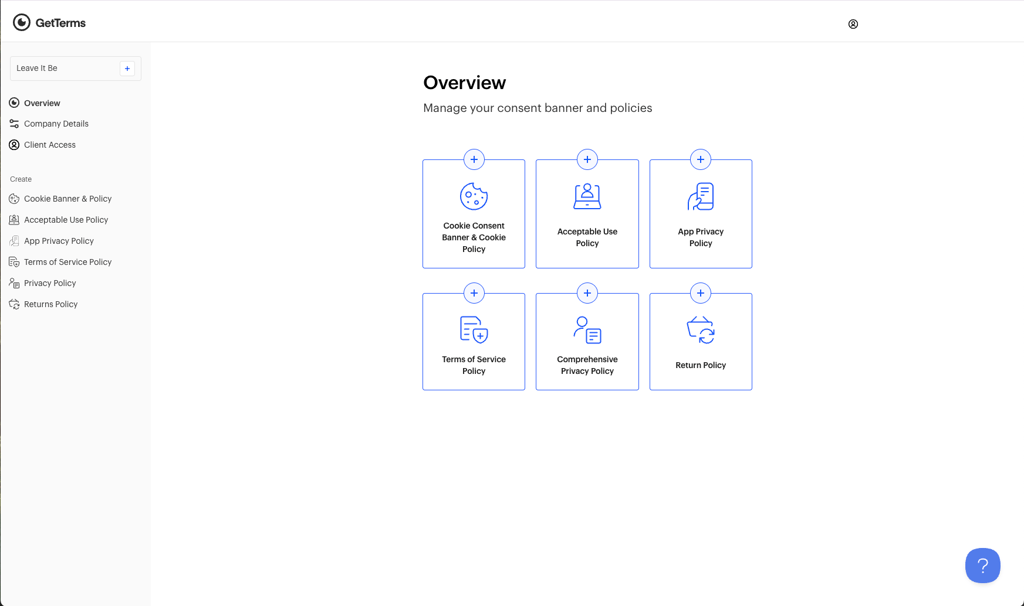This screenshot has width=1024, height=606.
Task: Click the card label Cookie Consent Banner & Cookie Policy
Action: 474,238
